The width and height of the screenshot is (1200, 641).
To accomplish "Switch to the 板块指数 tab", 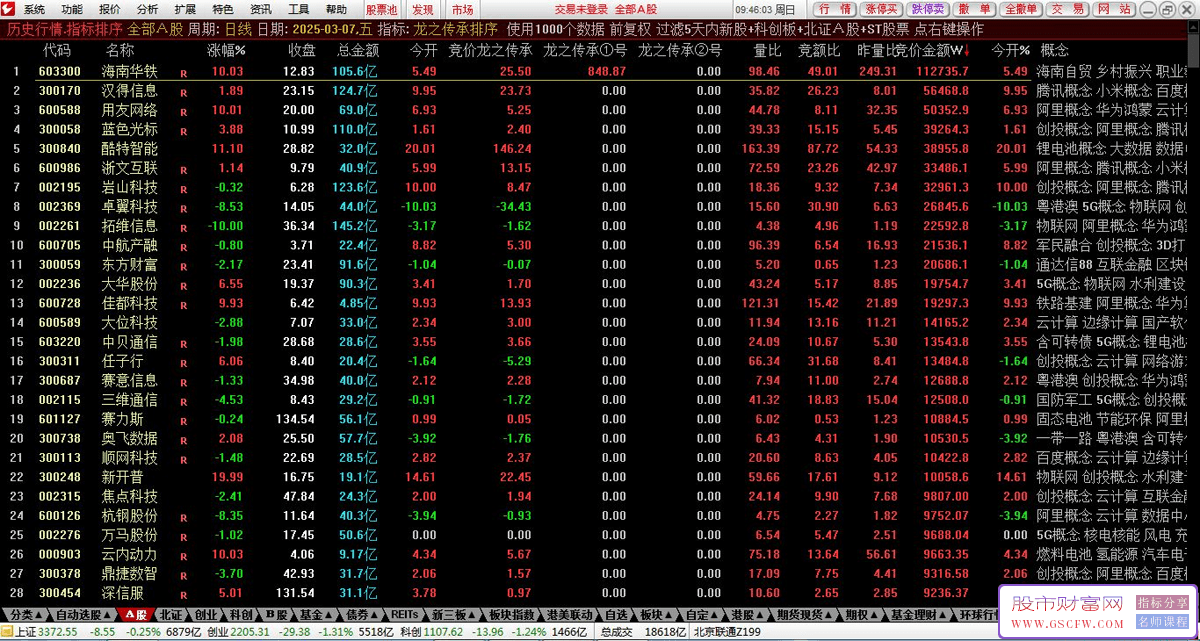I will pos(511,614).
